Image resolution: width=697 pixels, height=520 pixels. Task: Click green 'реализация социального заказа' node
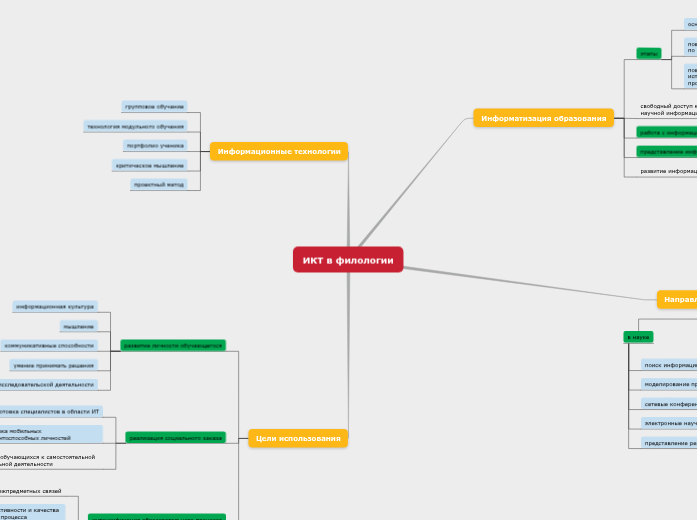pos(175,438)
